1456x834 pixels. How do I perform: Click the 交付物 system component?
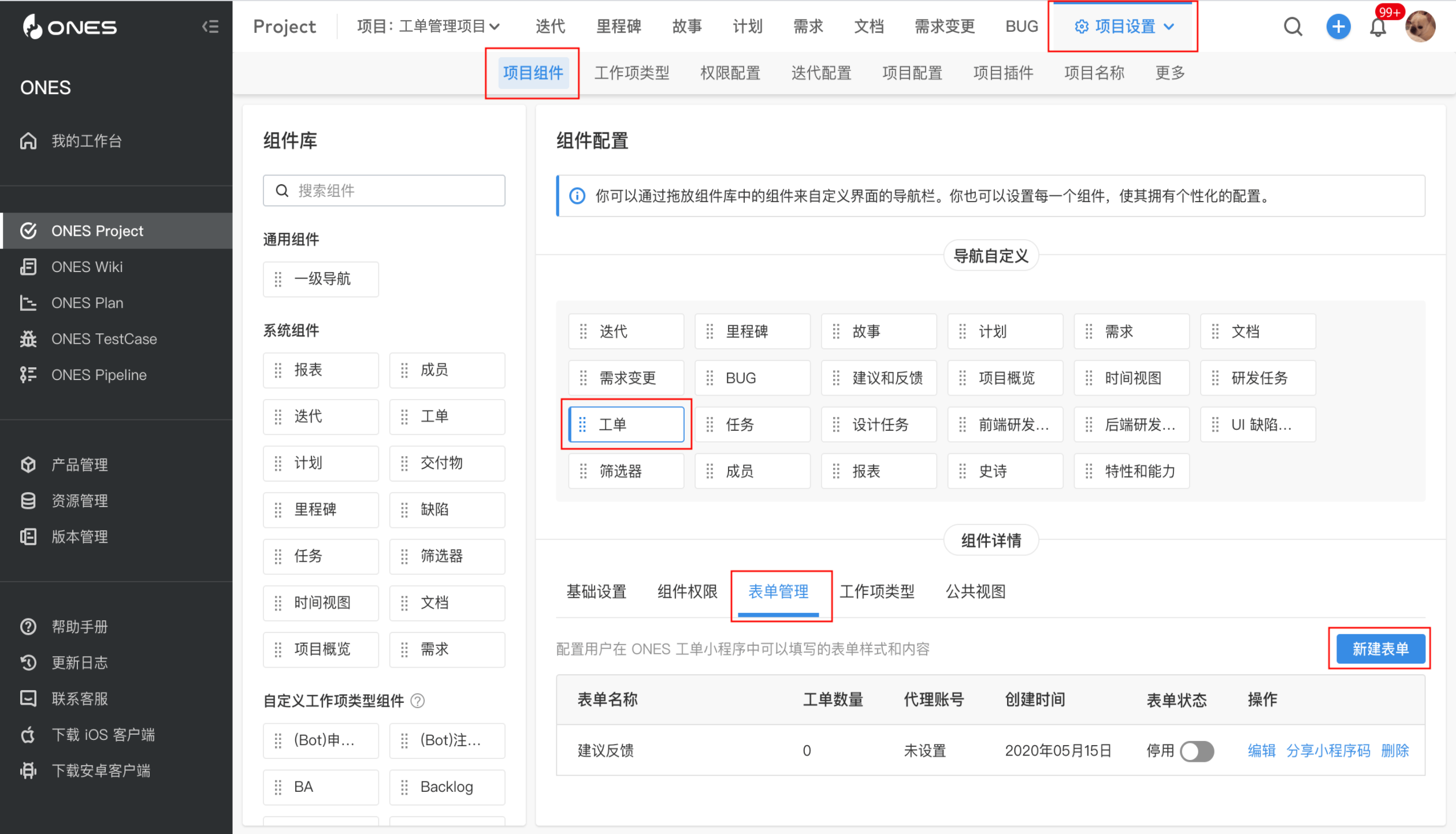pos(447,463)
